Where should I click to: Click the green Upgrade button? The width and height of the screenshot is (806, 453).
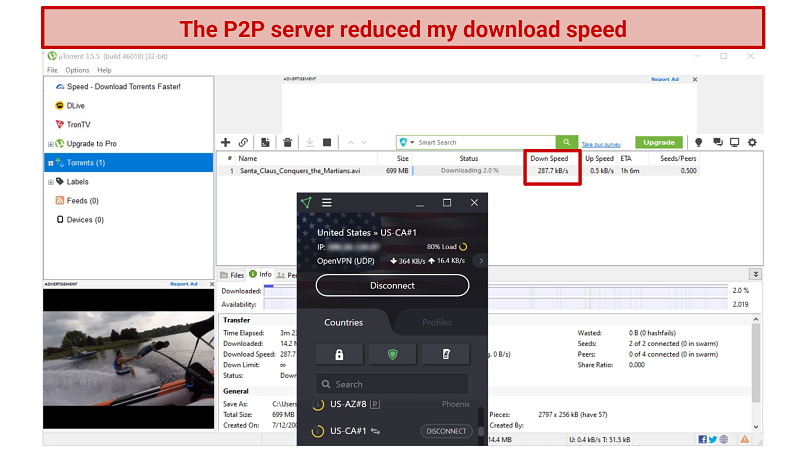tap(658, 142)
